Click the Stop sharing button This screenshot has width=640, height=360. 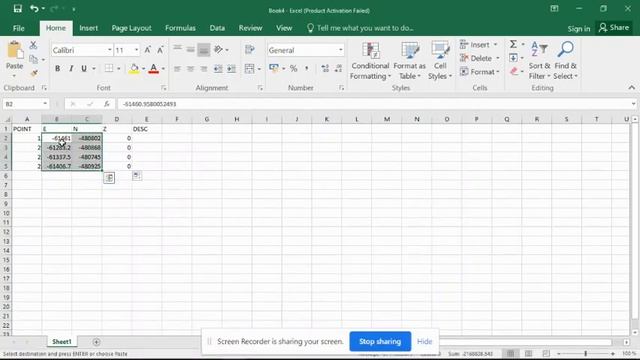[x=380, y=341]
